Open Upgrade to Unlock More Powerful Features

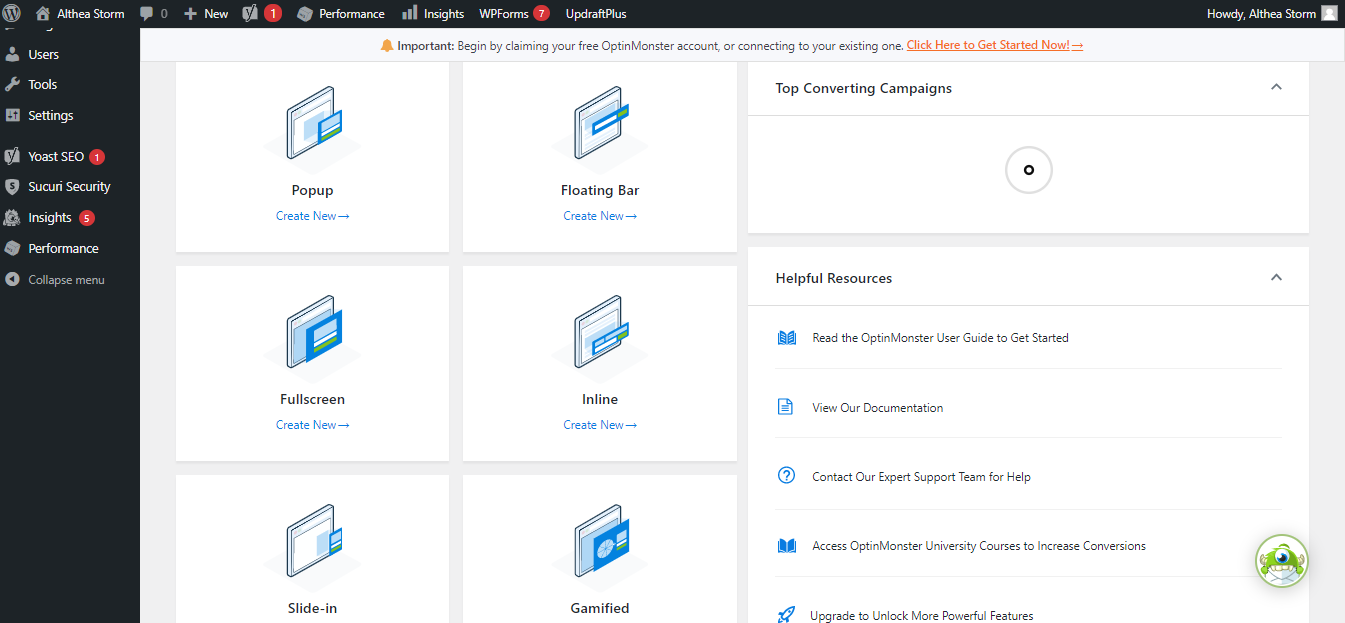[921, 616]
